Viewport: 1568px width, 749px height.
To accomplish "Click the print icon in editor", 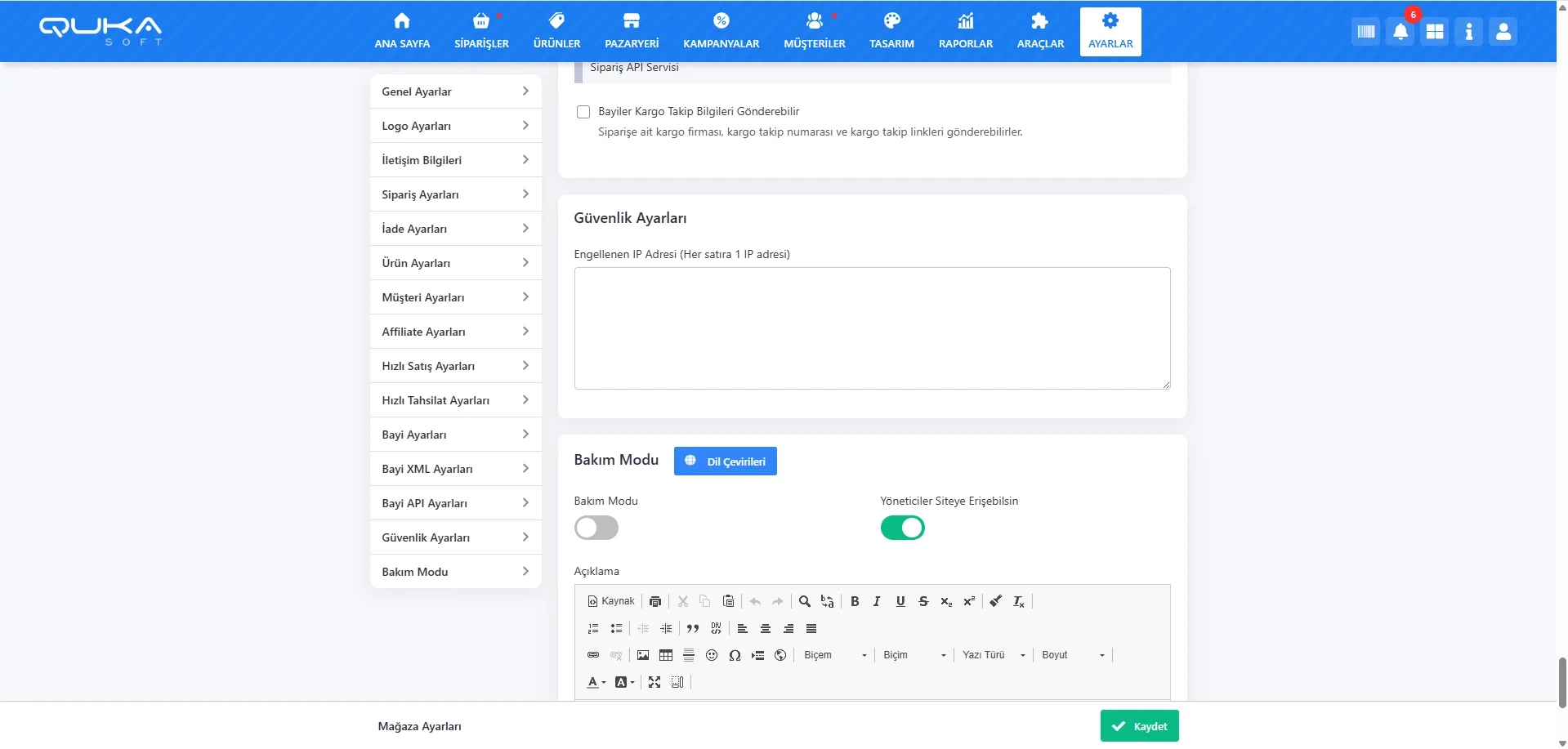I will 655,601.
